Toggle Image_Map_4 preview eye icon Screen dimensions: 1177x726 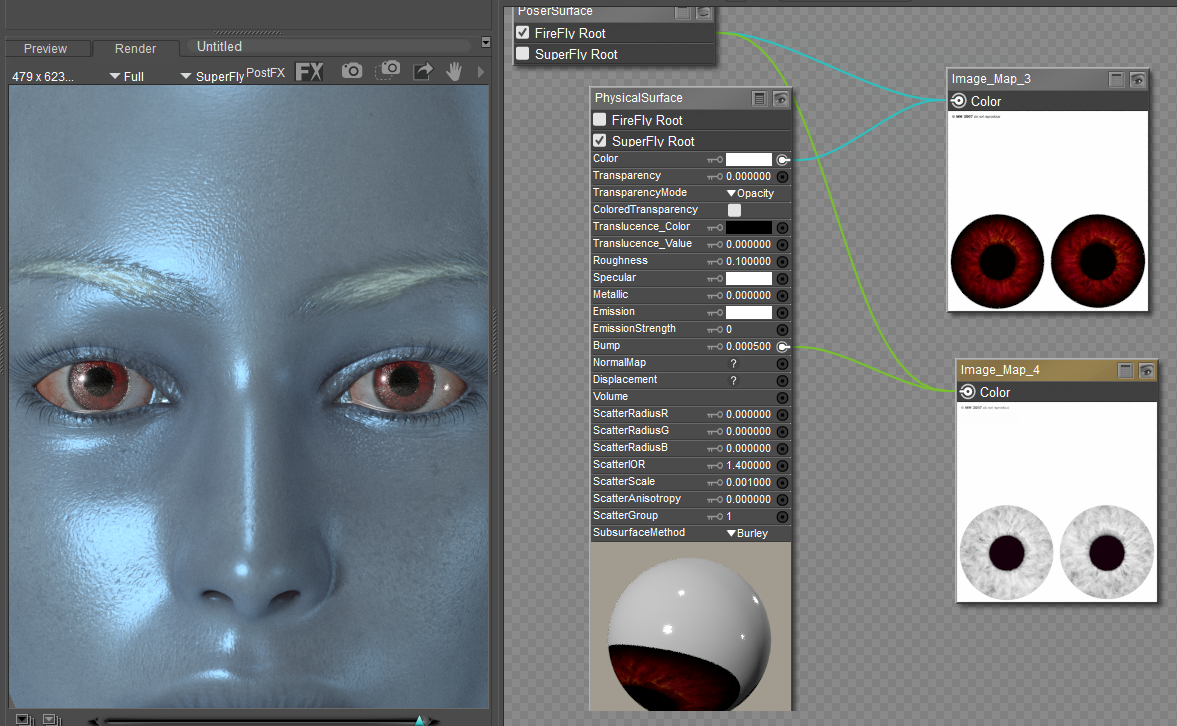coord(1146,370)
